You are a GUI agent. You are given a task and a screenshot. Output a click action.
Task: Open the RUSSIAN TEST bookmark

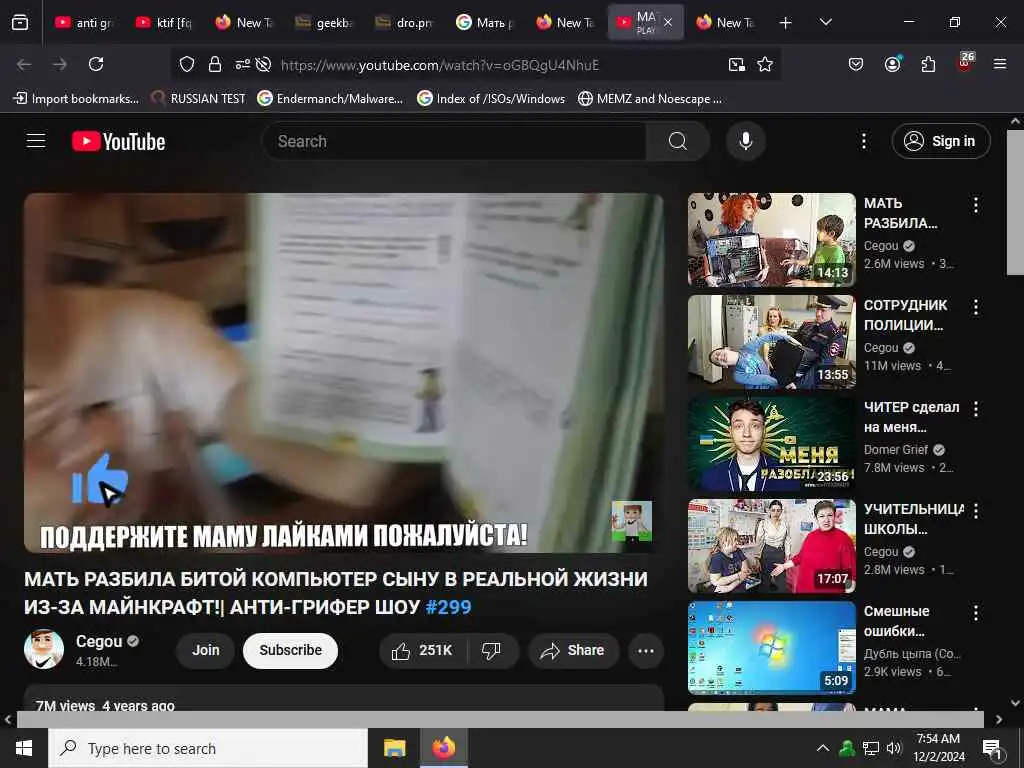click(198, 99)
